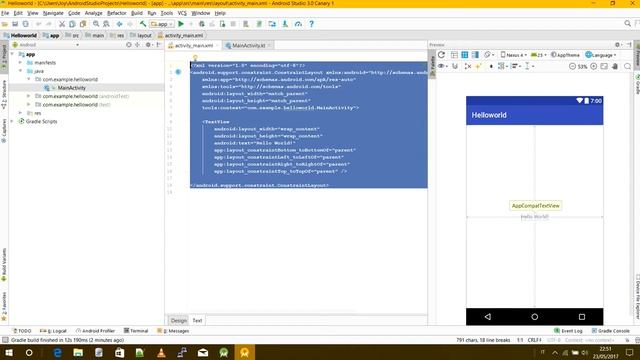Click the Windows Start button
640x360 pixels.
[9, 352]
